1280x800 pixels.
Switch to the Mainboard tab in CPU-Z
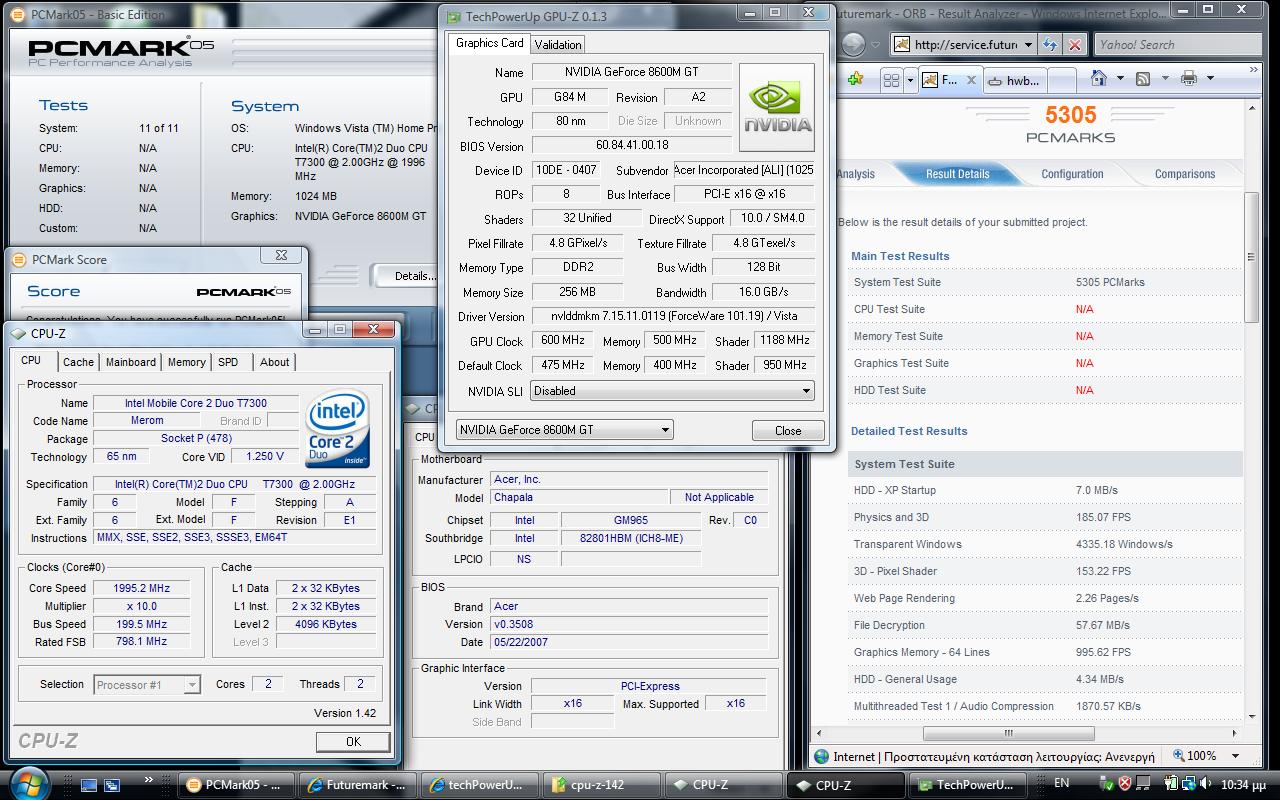pos(130,362)
